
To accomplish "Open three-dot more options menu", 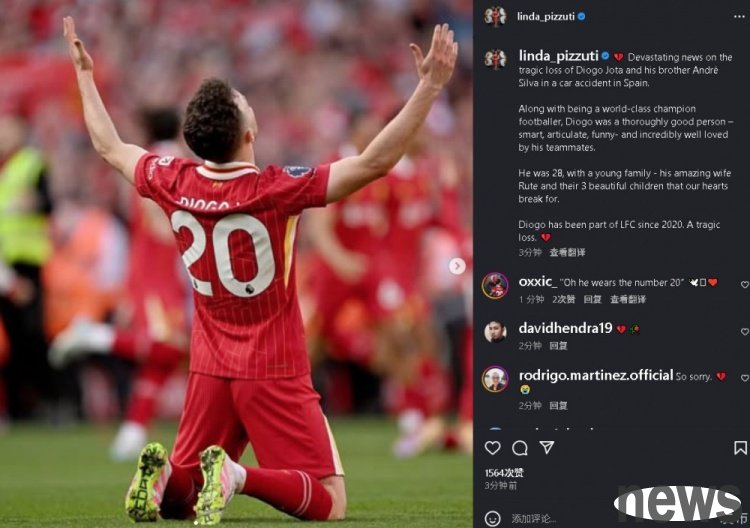I will tap(739, 17).
